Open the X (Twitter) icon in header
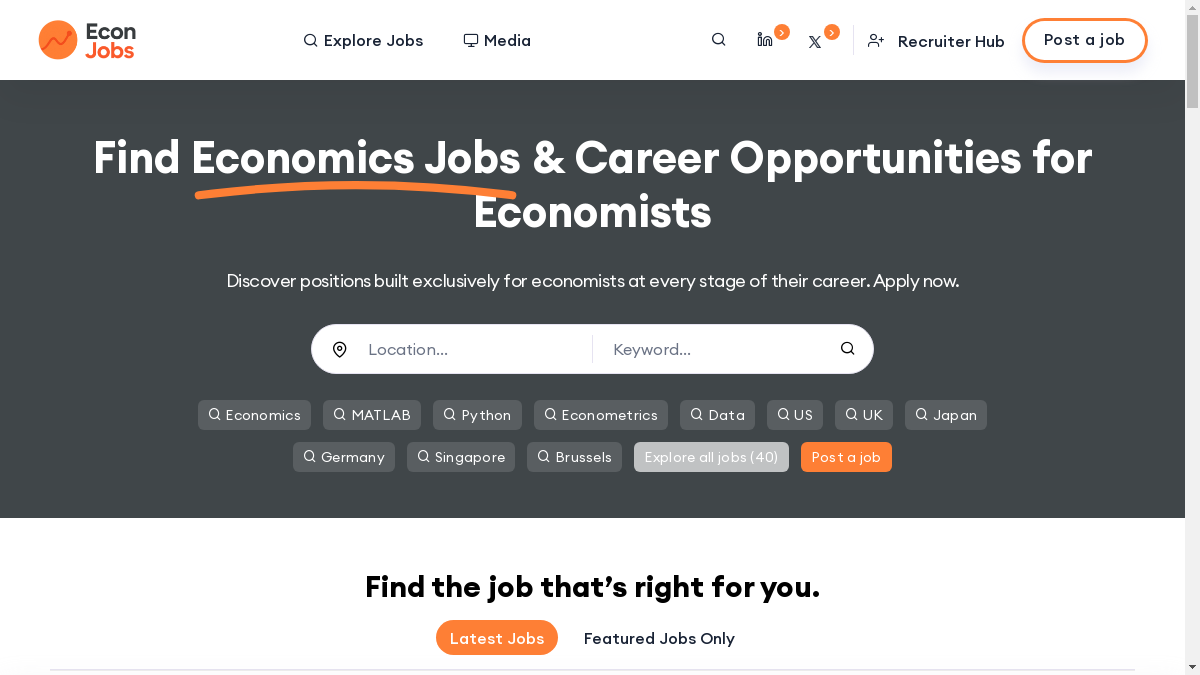The width and height of the screenshot is (1200, 675). tap(815, 42)
